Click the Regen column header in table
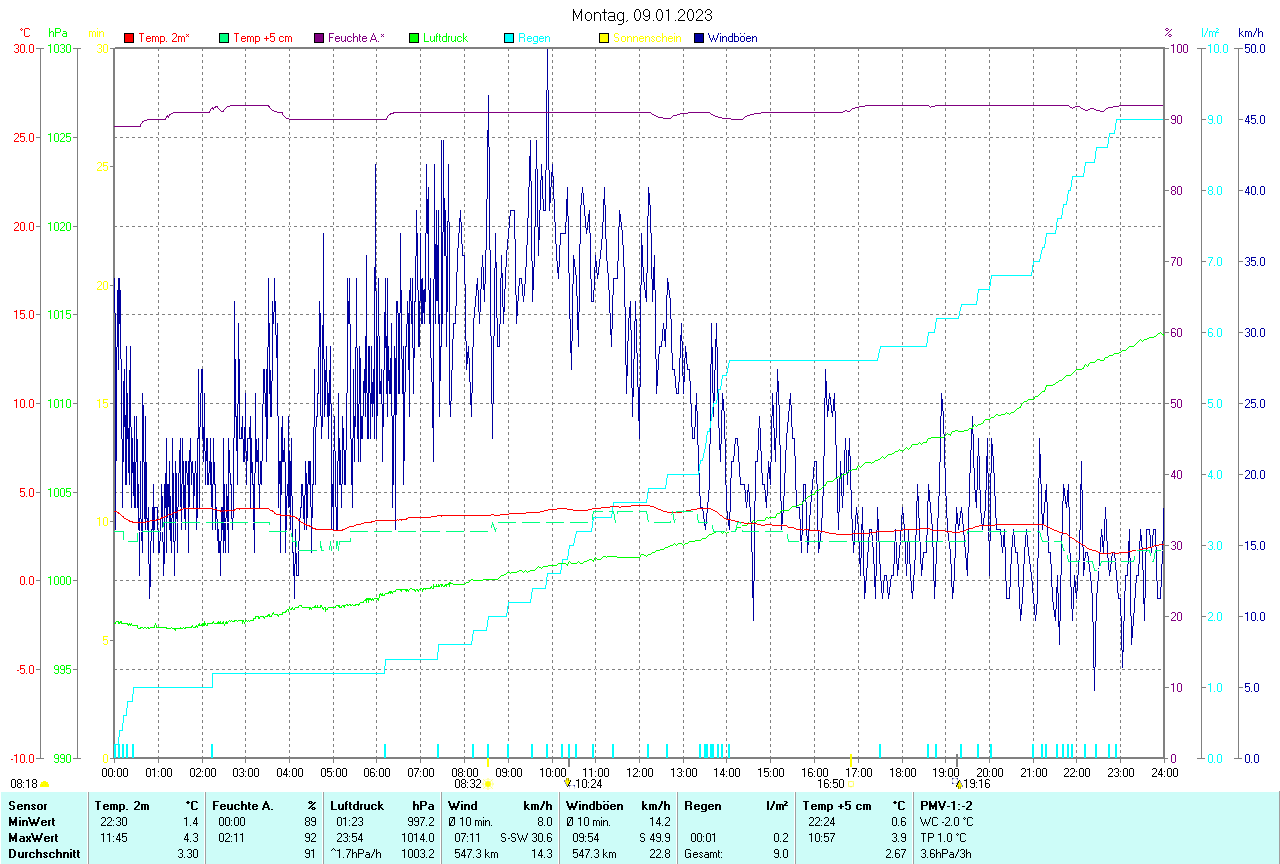Image resolution: width=1280 pixels, height=864 pixels. point(701,806)
